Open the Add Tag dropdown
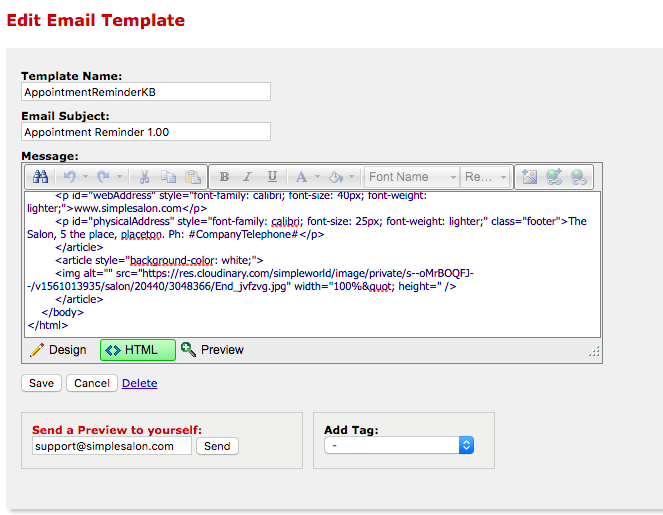This screenshot has height=515, width=663. pos(399,445)
